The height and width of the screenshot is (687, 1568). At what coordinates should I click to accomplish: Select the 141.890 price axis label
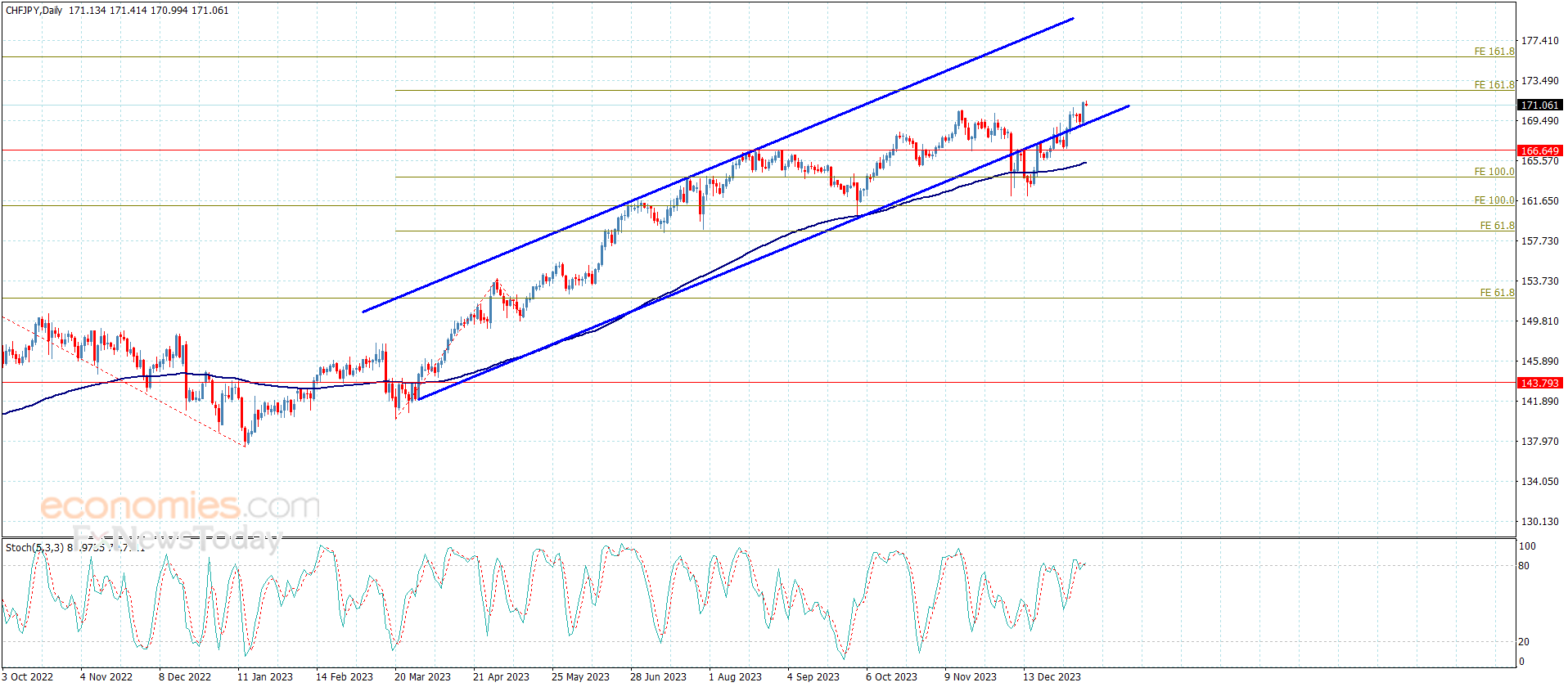click(x=1539, y=402)
